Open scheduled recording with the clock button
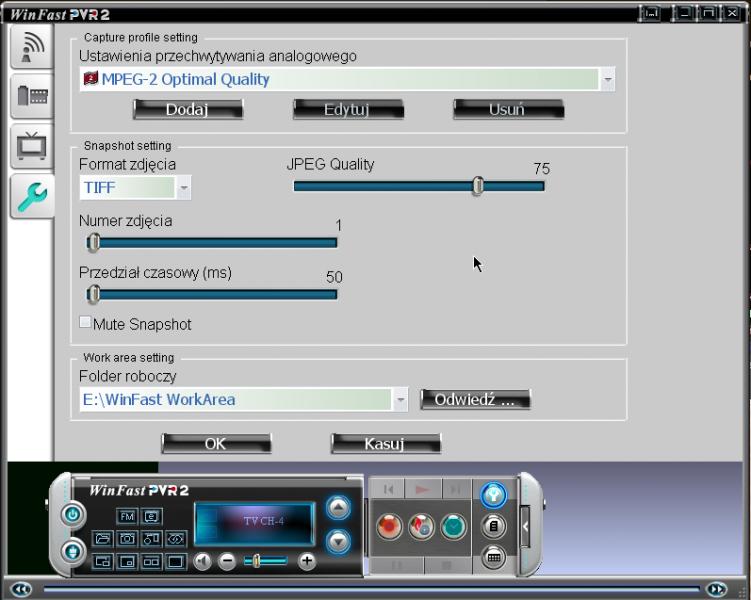This screenshot has height=600, width=751. pos(453,526)
